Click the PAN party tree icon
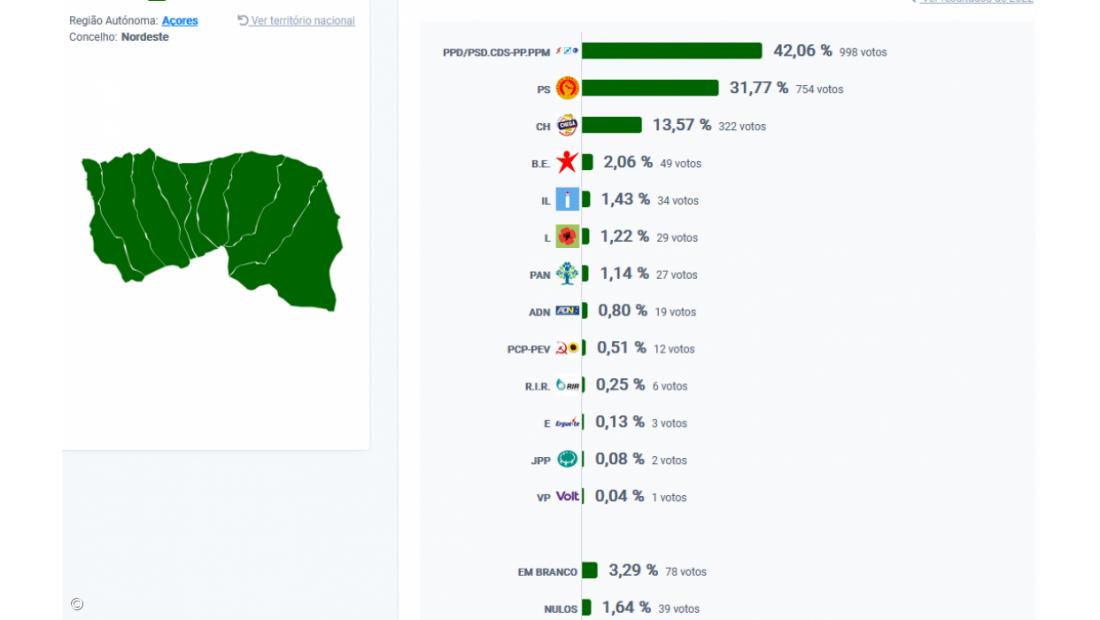 pos(567,273)
